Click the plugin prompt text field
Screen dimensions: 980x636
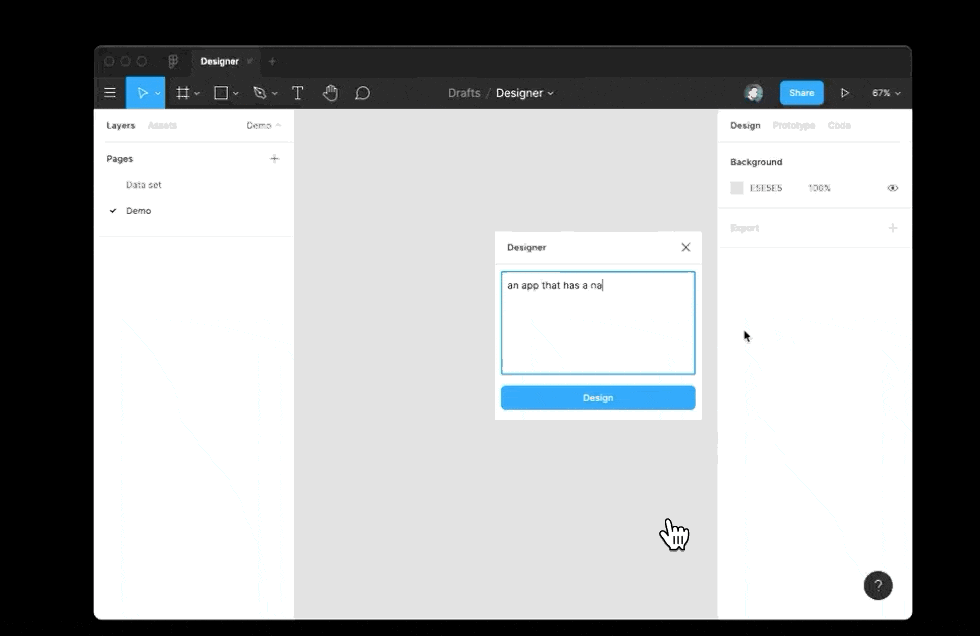point(598,323)
